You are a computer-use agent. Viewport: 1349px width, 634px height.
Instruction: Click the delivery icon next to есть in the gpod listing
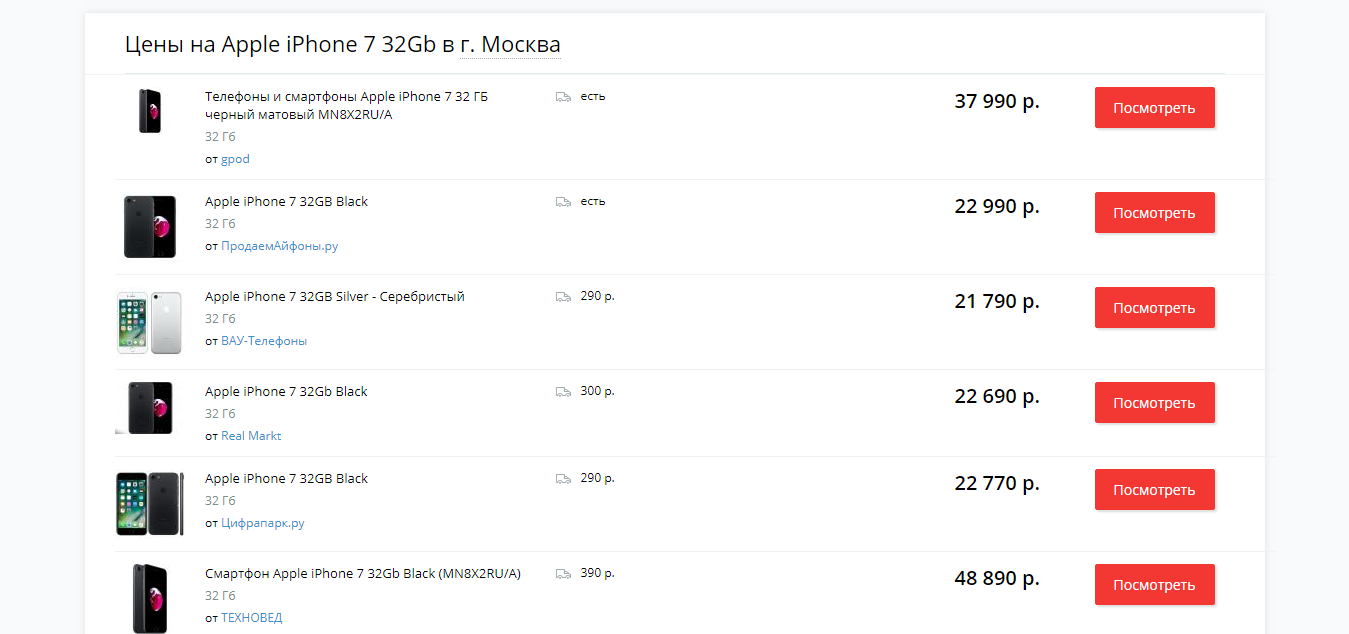click(x=563, y=96)
